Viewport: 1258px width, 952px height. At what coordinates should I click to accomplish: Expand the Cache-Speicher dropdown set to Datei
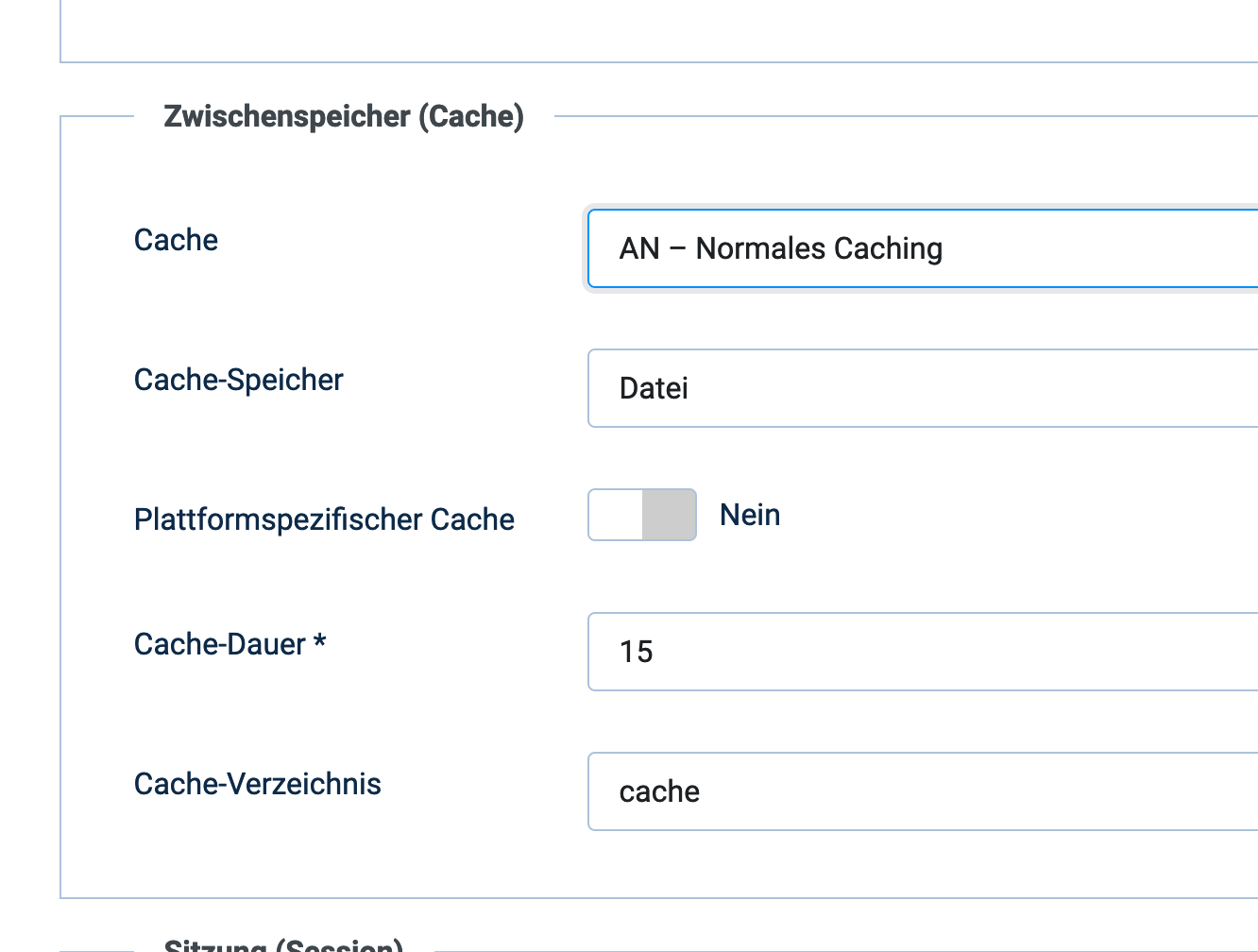[923, 388]
